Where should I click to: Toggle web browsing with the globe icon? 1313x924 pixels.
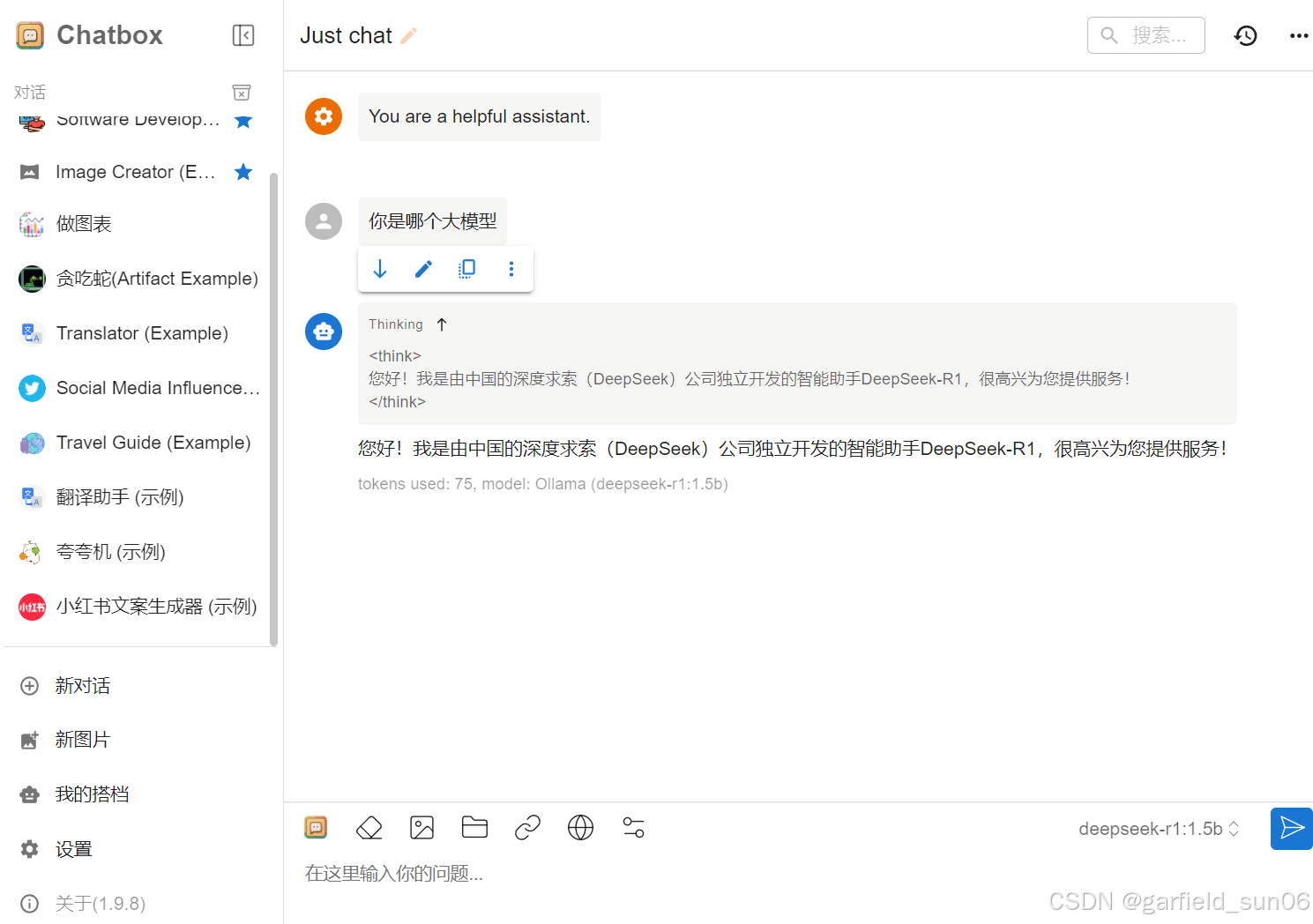580,827
